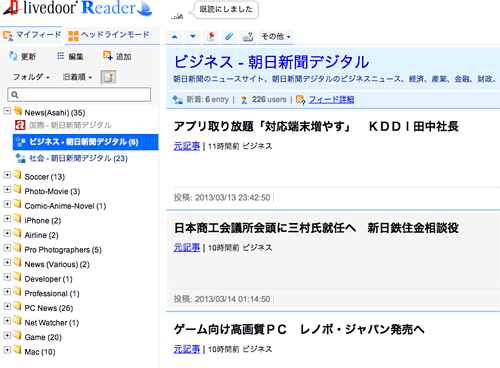The width and height of the screenshot is (500, 368).
Task: Click the Professional folder icon
Action: (x=17, y=291)
